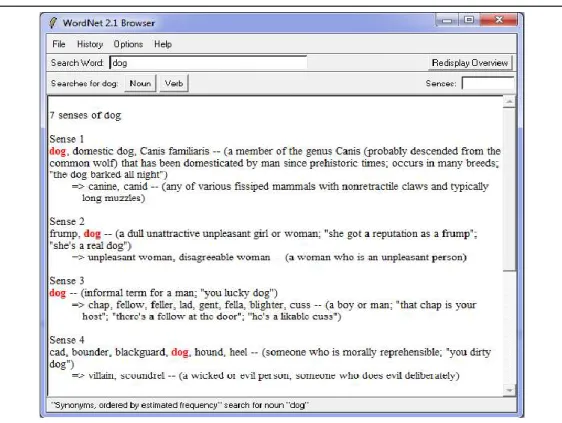Click the 'Sense 1' heading

coord(67,139)
